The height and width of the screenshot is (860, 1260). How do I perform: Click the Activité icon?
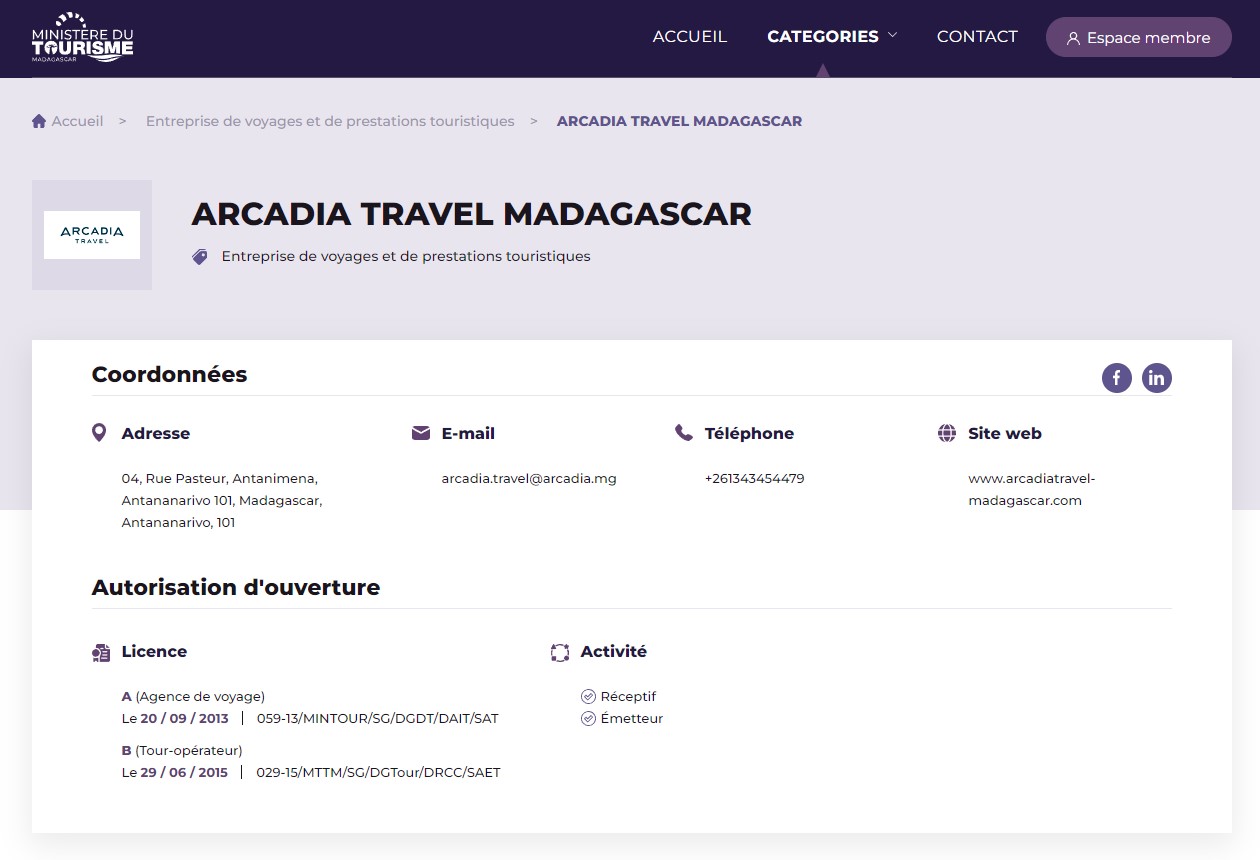tap(560, 652)
